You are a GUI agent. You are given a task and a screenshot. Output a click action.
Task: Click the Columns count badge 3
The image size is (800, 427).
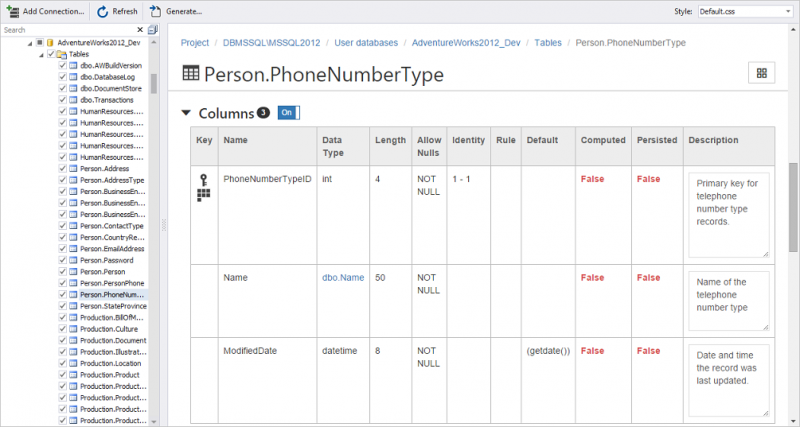(x=263, y=113)
